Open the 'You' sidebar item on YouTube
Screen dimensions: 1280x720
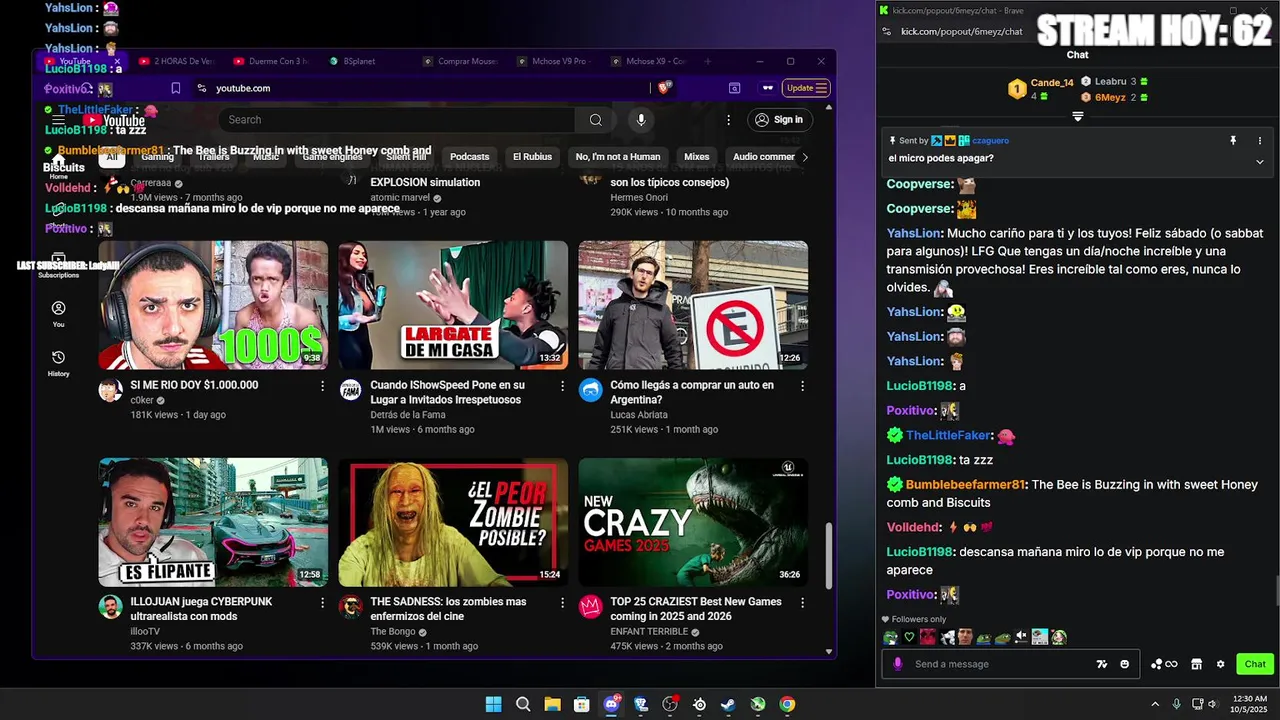point(59,314)
